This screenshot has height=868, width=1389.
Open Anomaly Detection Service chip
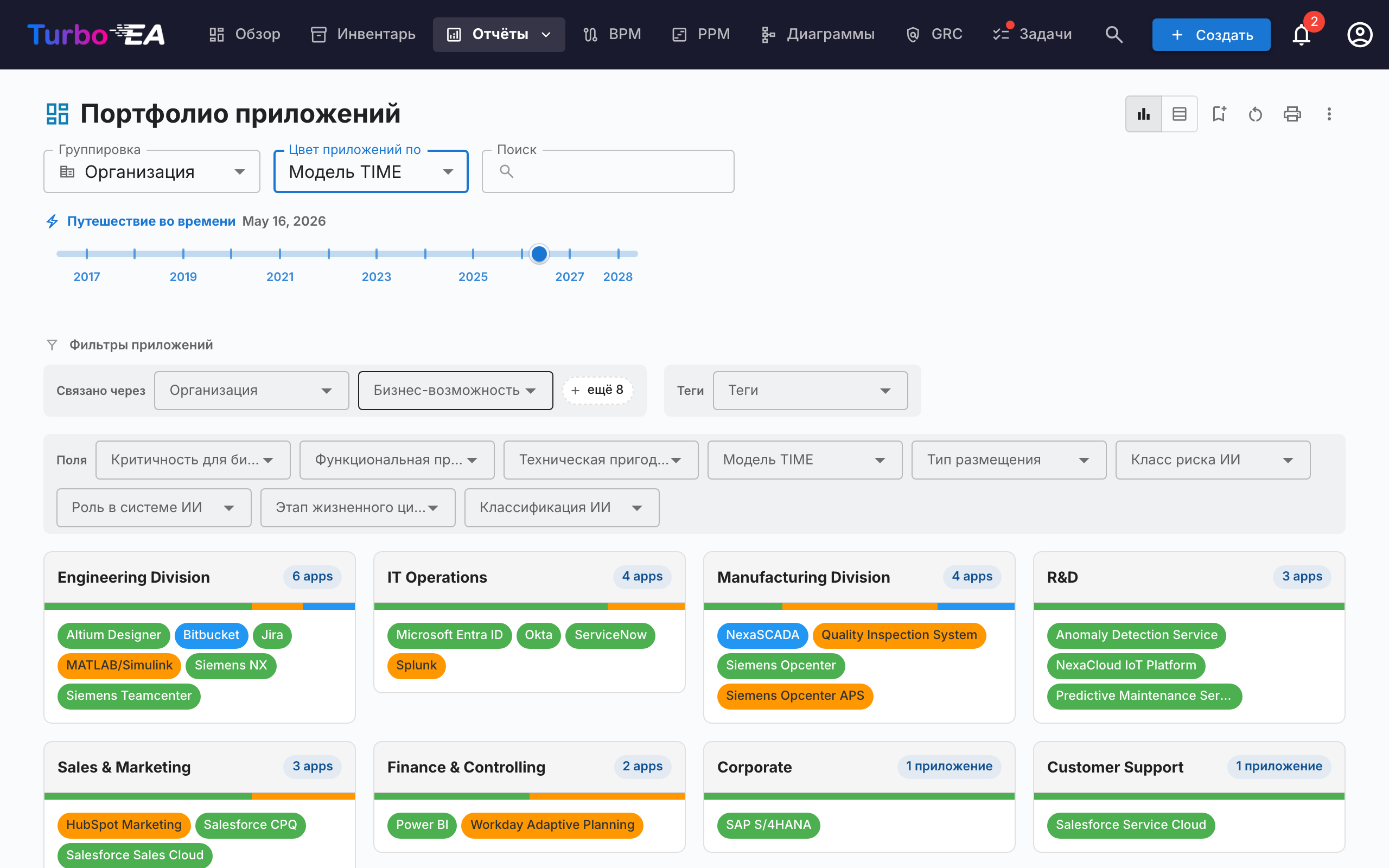coord(1137,635)
